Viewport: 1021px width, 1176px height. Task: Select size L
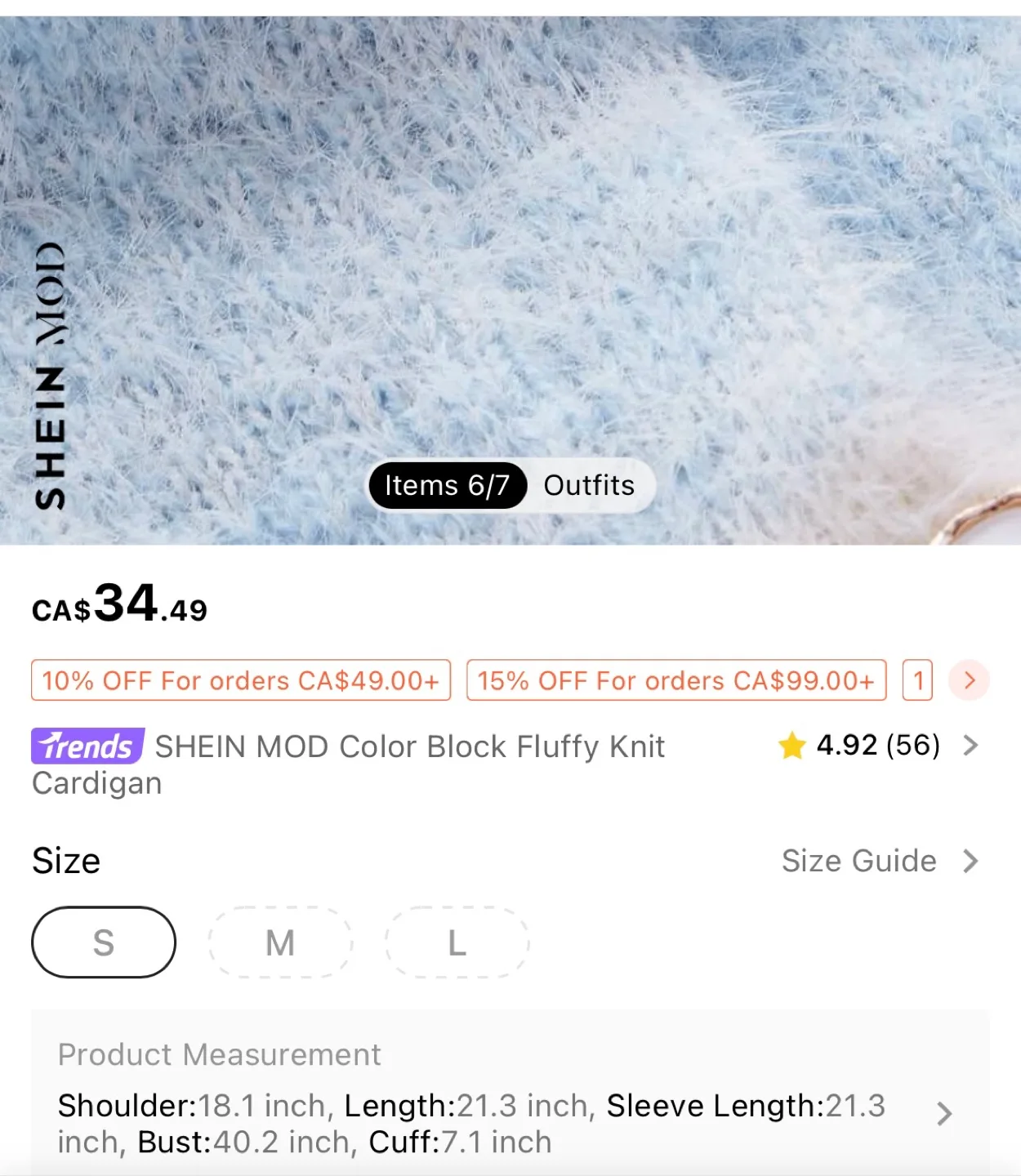tap(457, 942)
